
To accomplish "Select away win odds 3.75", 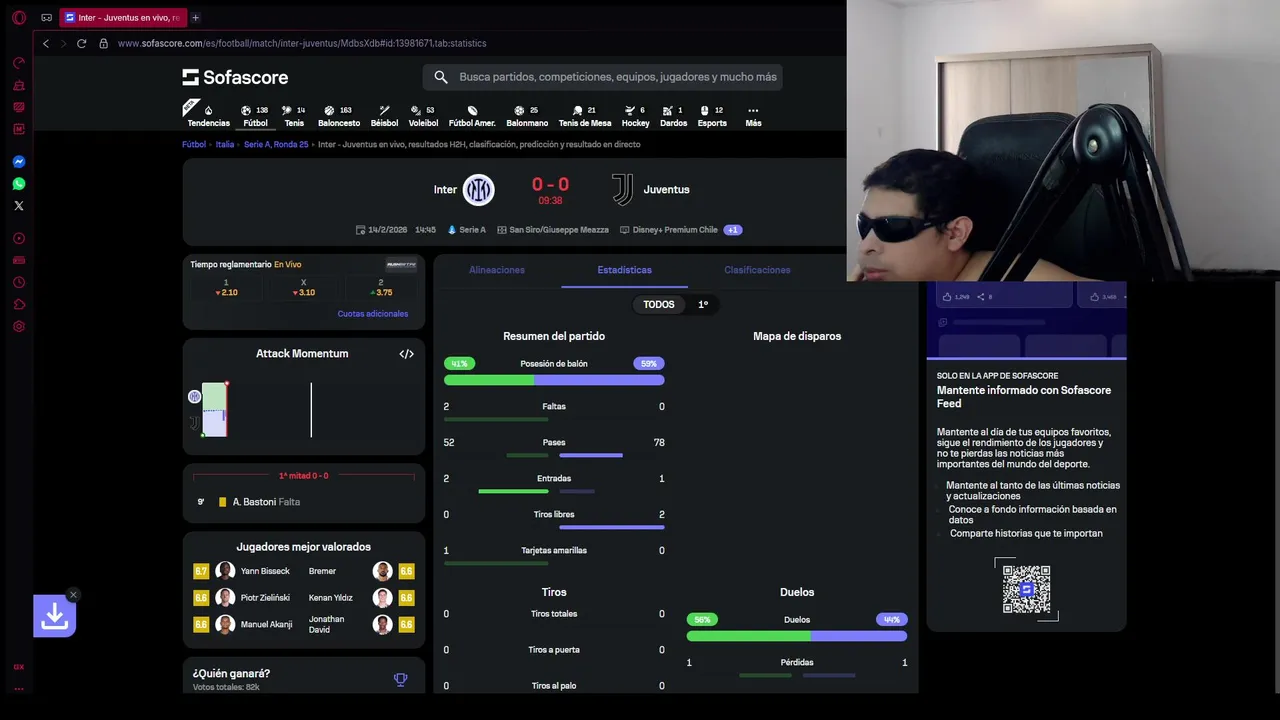I will coord(380,288).
